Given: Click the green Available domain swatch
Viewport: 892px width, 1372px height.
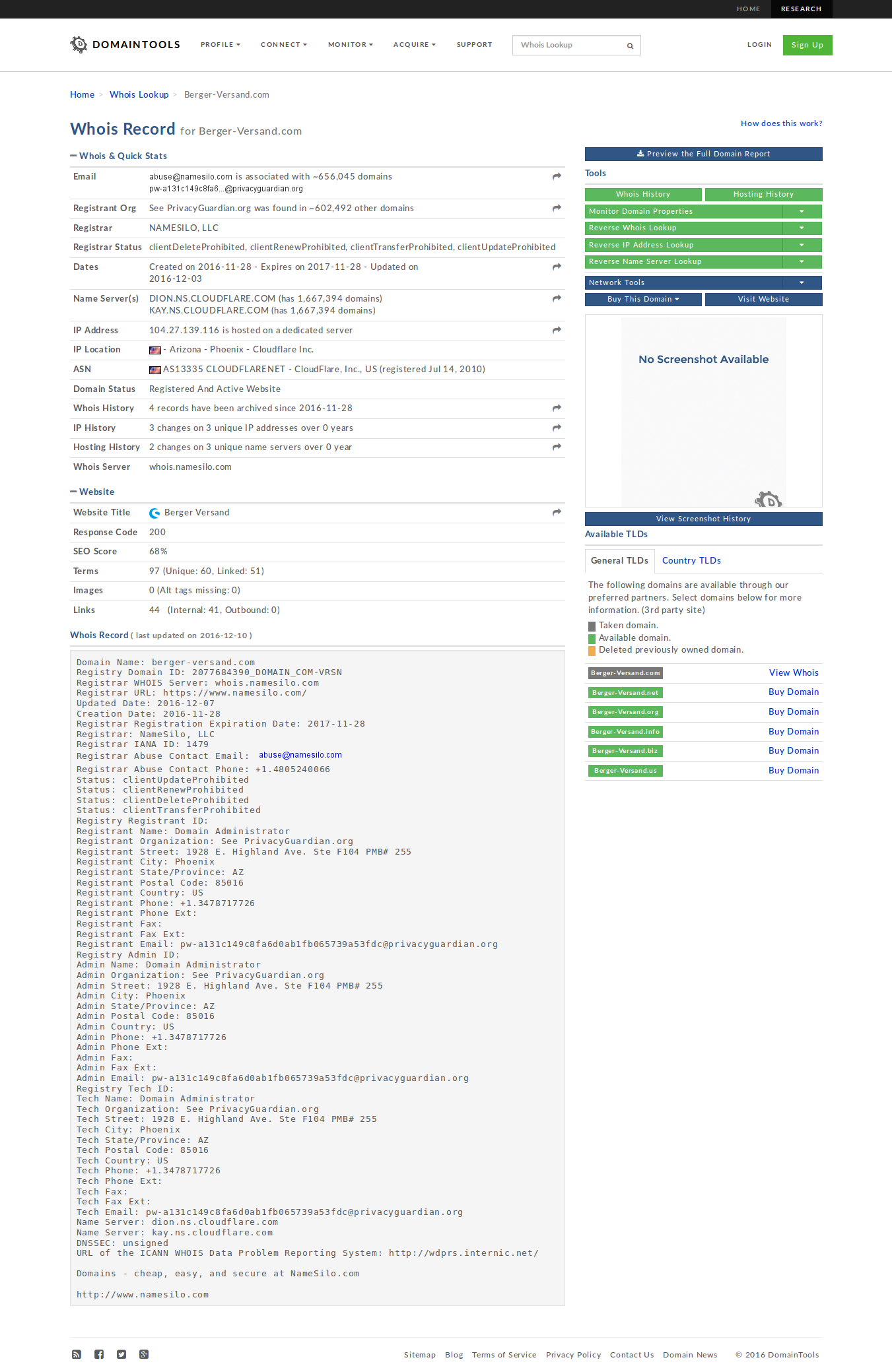Looking at the screenshot, I should click(592, 638).
